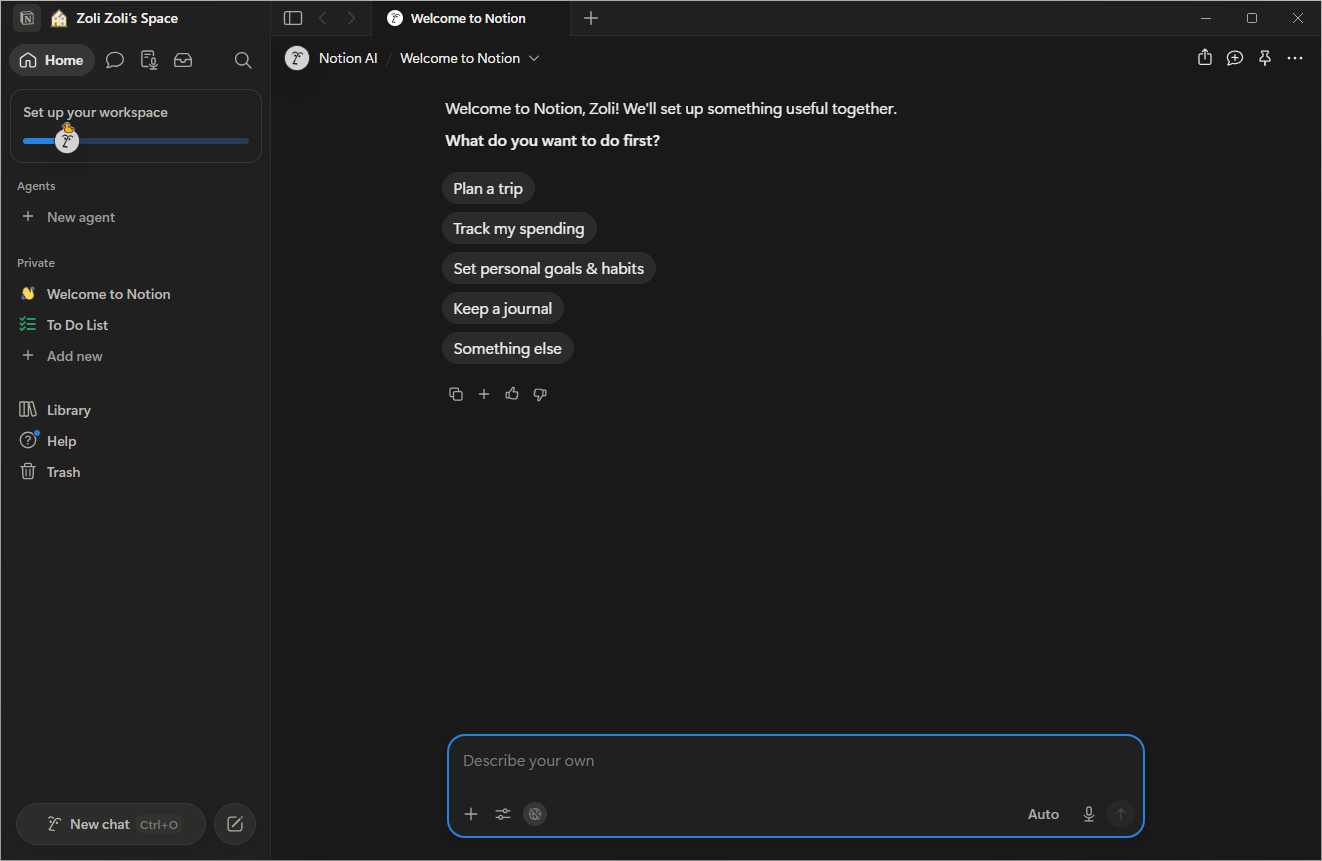Open the chat bubble icon in sidebar

point(115,60)
